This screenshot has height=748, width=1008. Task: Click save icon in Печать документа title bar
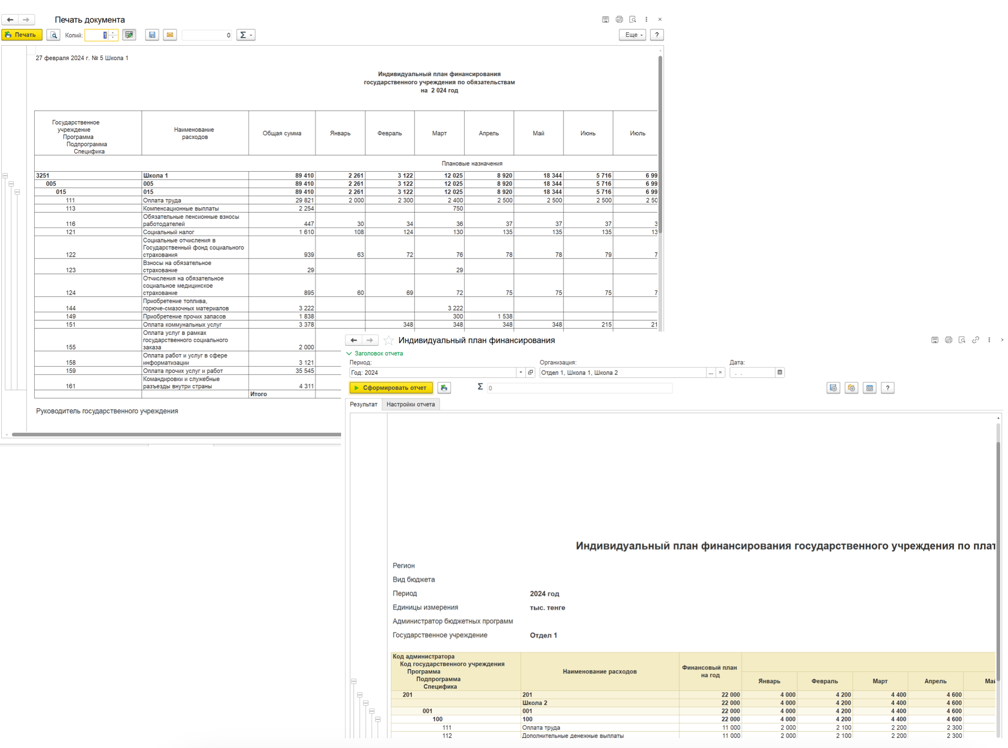click(x=606, y=19)
